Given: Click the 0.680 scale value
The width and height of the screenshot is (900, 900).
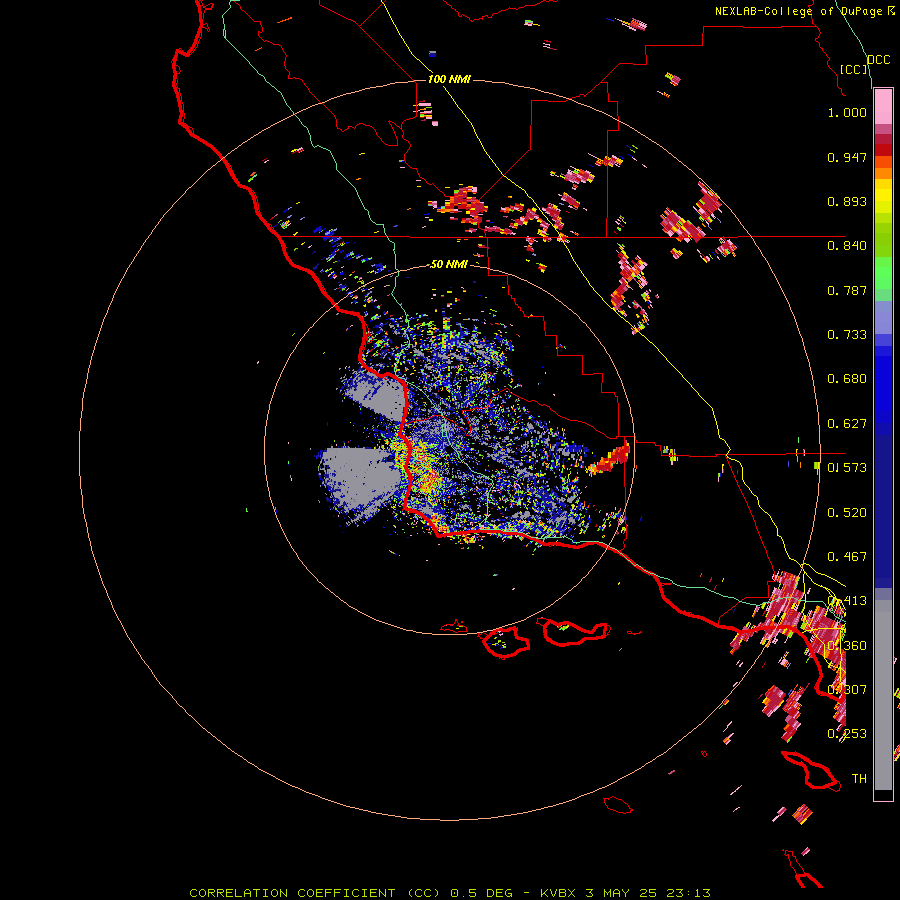Looking at the screenshot, I should tap(847, 378).
